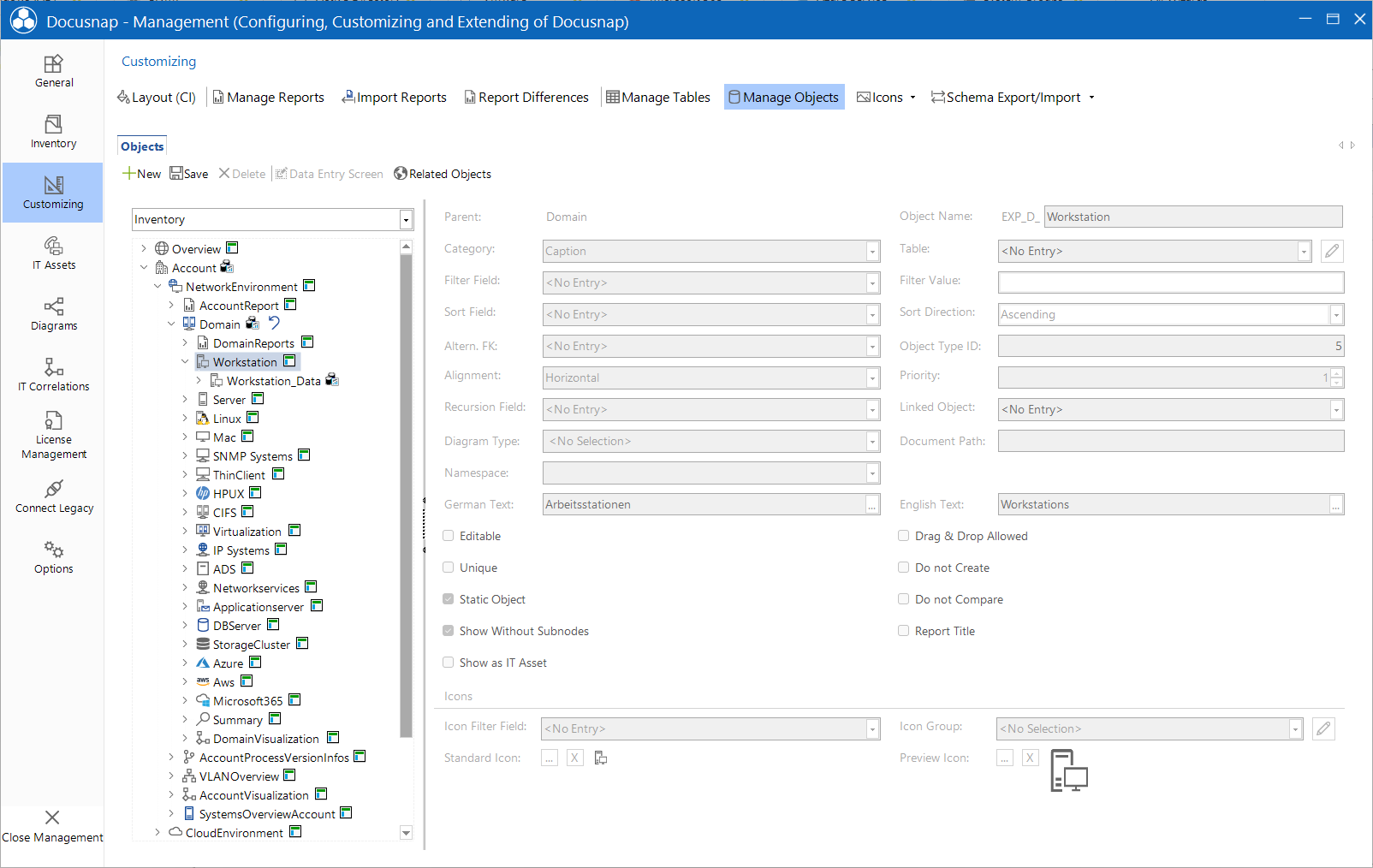Select the Customizing sidebar icon

click(x=53, y=193)
